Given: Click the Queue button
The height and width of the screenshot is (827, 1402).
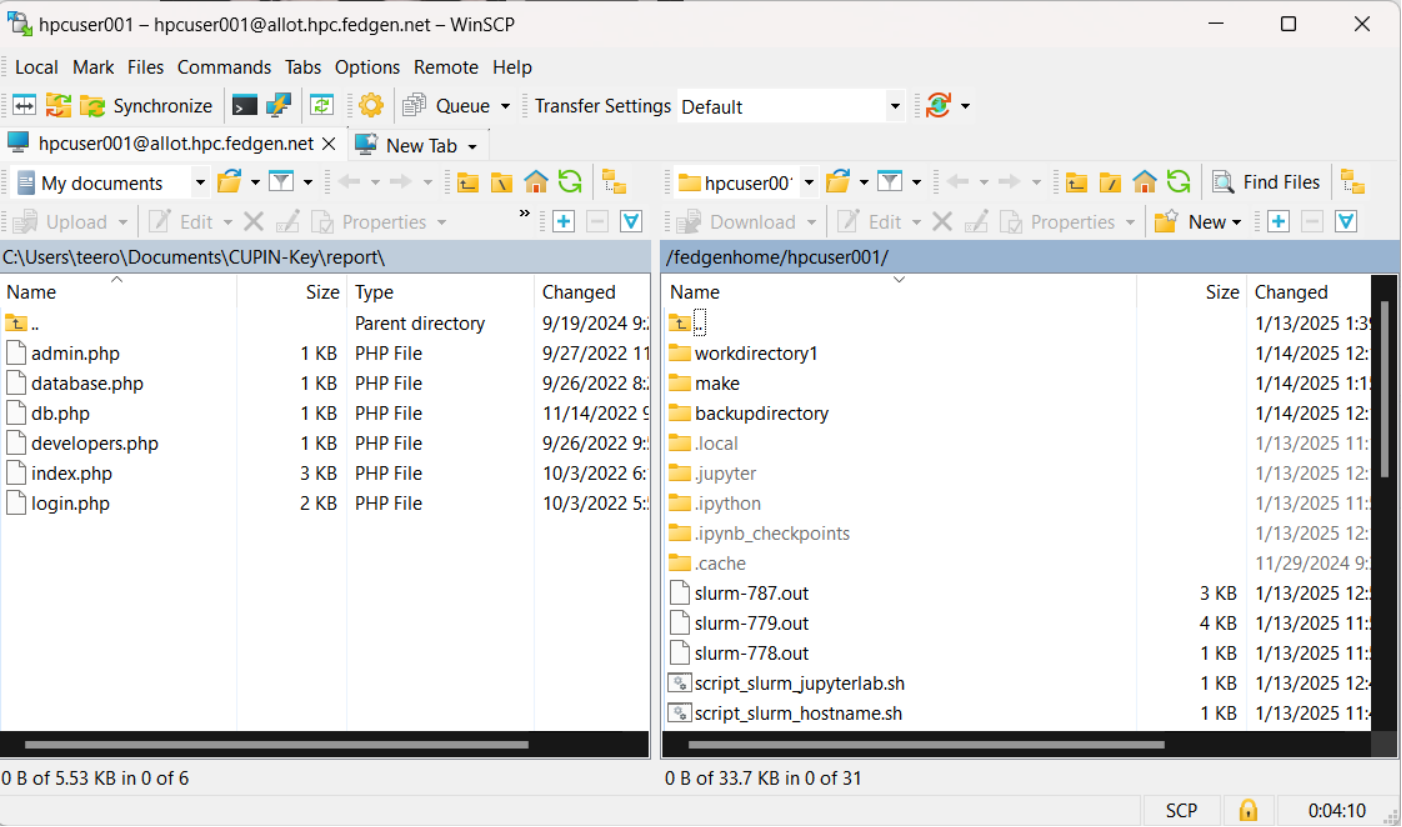Looking at the screenshot, I should 447,105.
